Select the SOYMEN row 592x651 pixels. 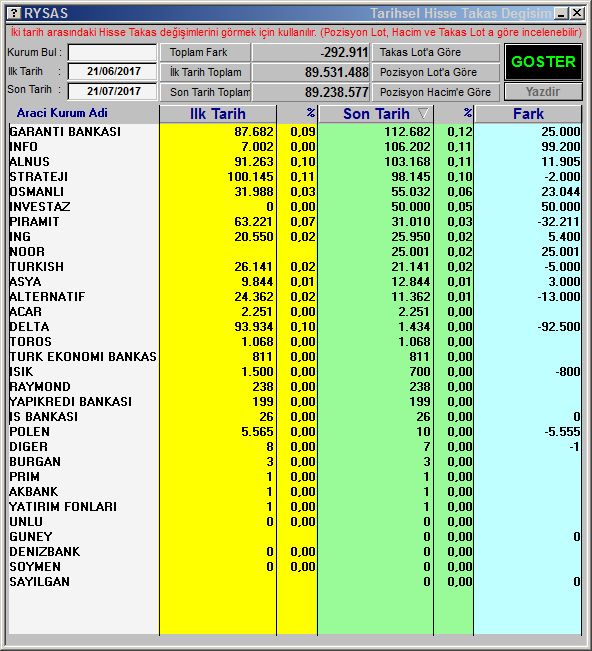[x=295, y=566]
